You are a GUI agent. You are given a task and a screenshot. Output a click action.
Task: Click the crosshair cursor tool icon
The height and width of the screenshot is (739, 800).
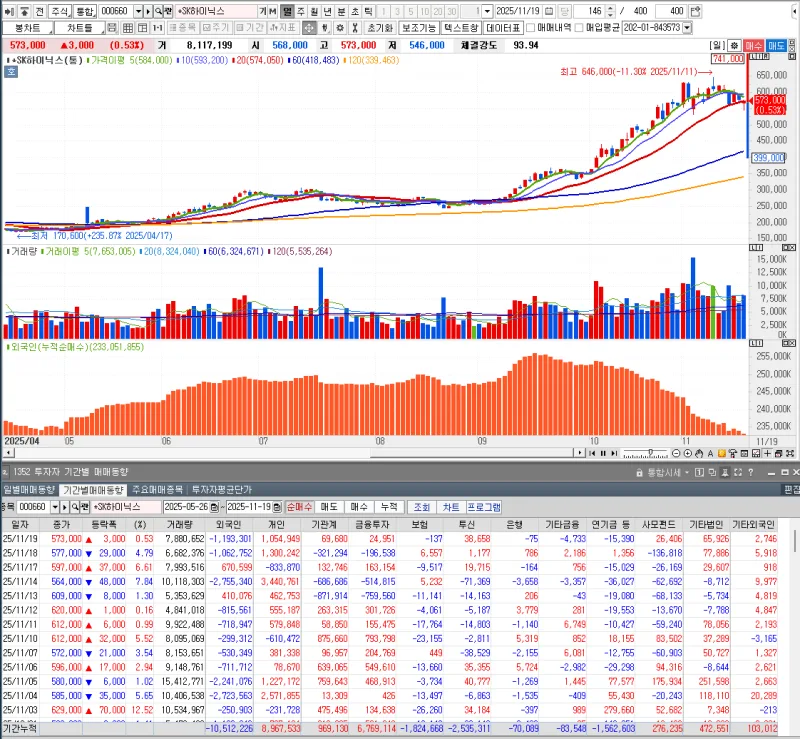click(x=309, y=27)
